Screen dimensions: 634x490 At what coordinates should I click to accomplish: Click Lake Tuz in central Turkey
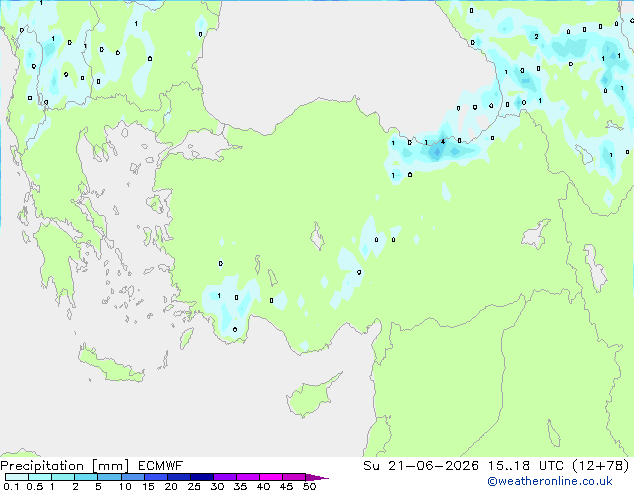coord(317,237)
